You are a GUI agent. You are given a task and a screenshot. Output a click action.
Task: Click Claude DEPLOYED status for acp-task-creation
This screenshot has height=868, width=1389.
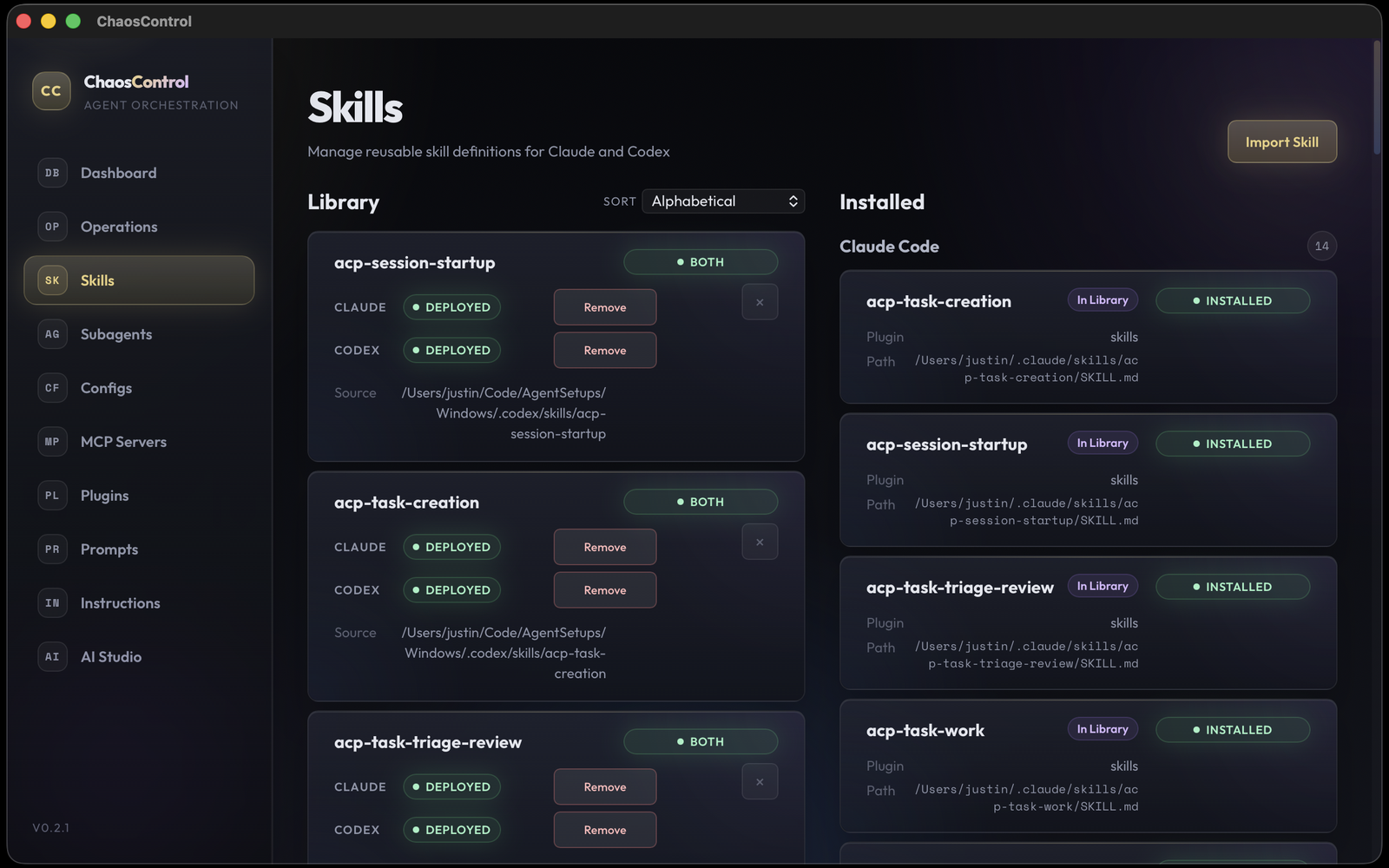(x=451, y=547)
